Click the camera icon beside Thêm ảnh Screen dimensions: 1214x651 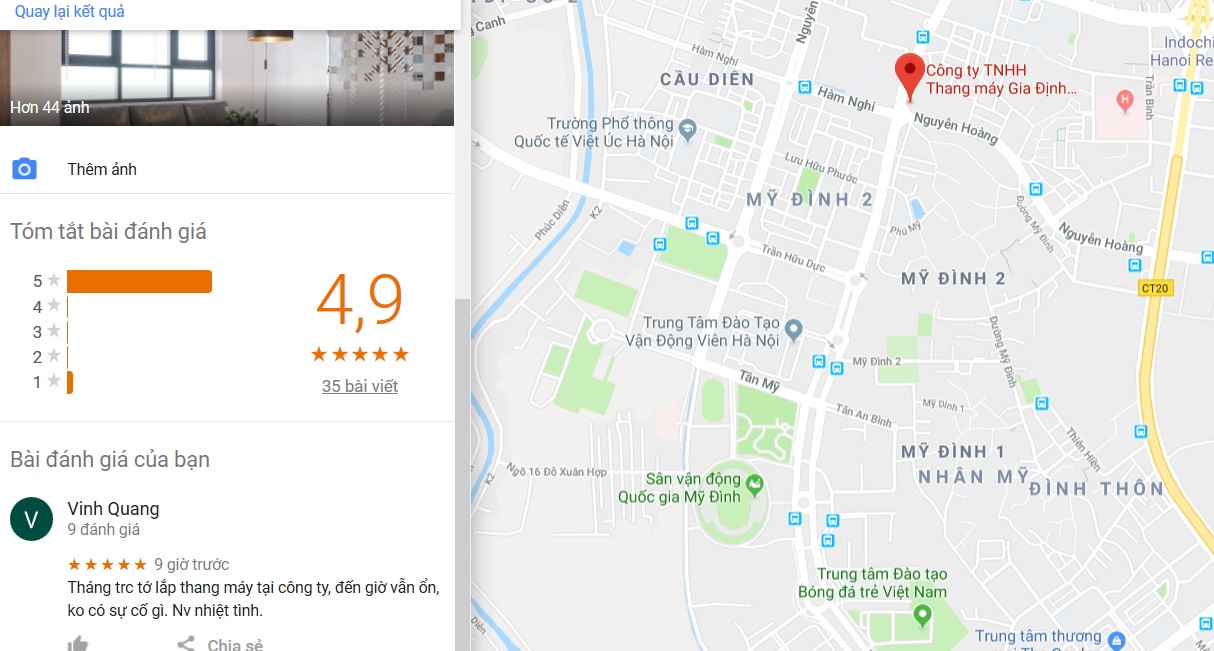click(x=24, y=169)
